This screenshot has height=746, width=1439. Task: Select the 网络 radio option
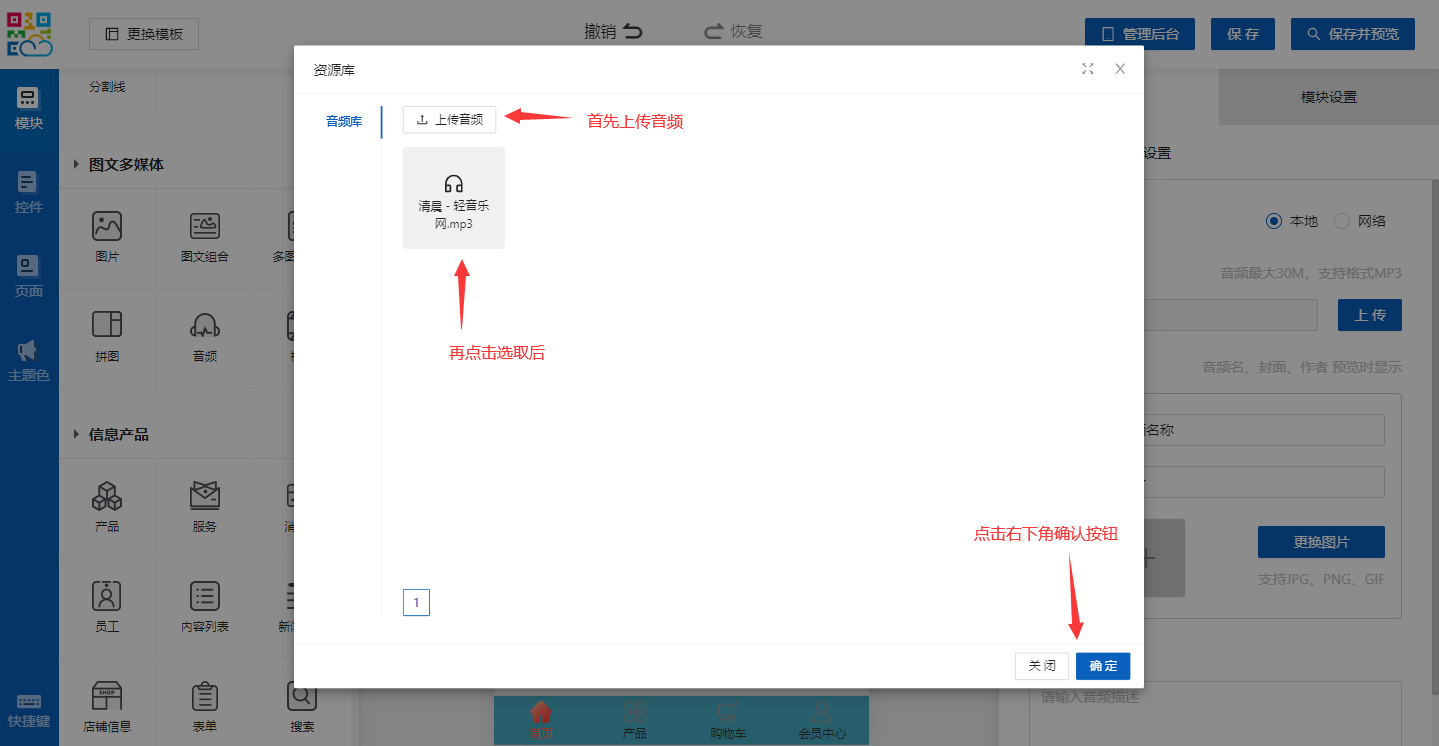point(1342,221)
